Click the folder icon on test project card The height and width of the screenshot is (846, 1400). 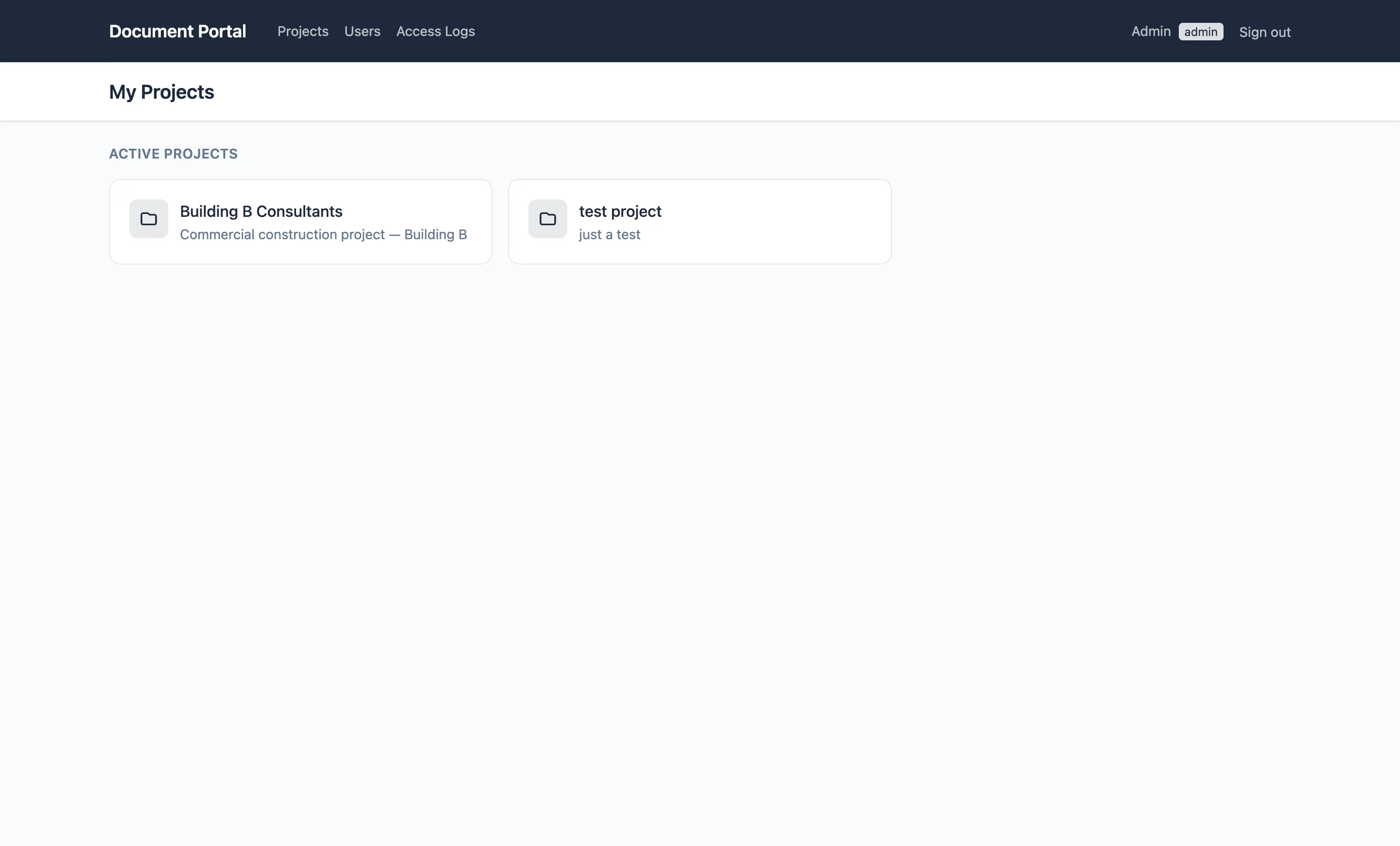(x=547, y=219)
